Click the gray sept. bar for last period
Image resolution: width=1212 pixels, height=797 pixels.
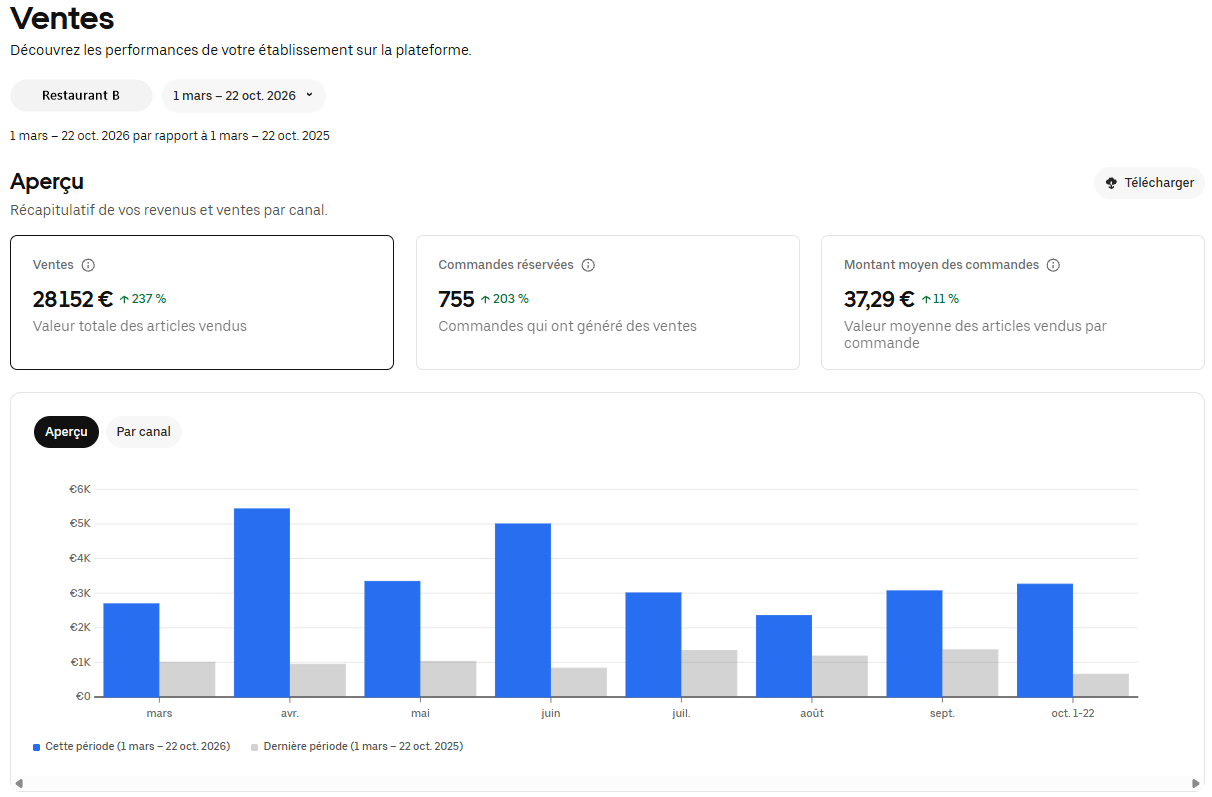(x=970, y=673)
